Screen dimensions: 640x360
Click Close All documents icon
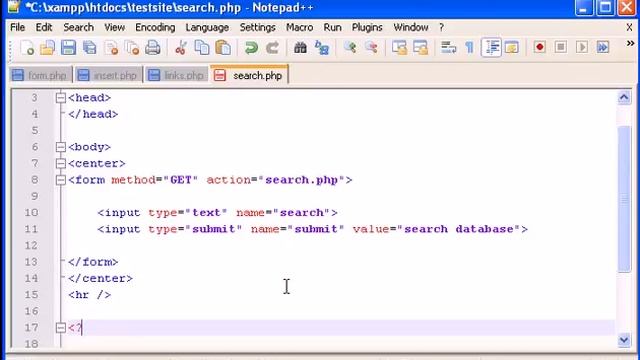tap(132, 48)
